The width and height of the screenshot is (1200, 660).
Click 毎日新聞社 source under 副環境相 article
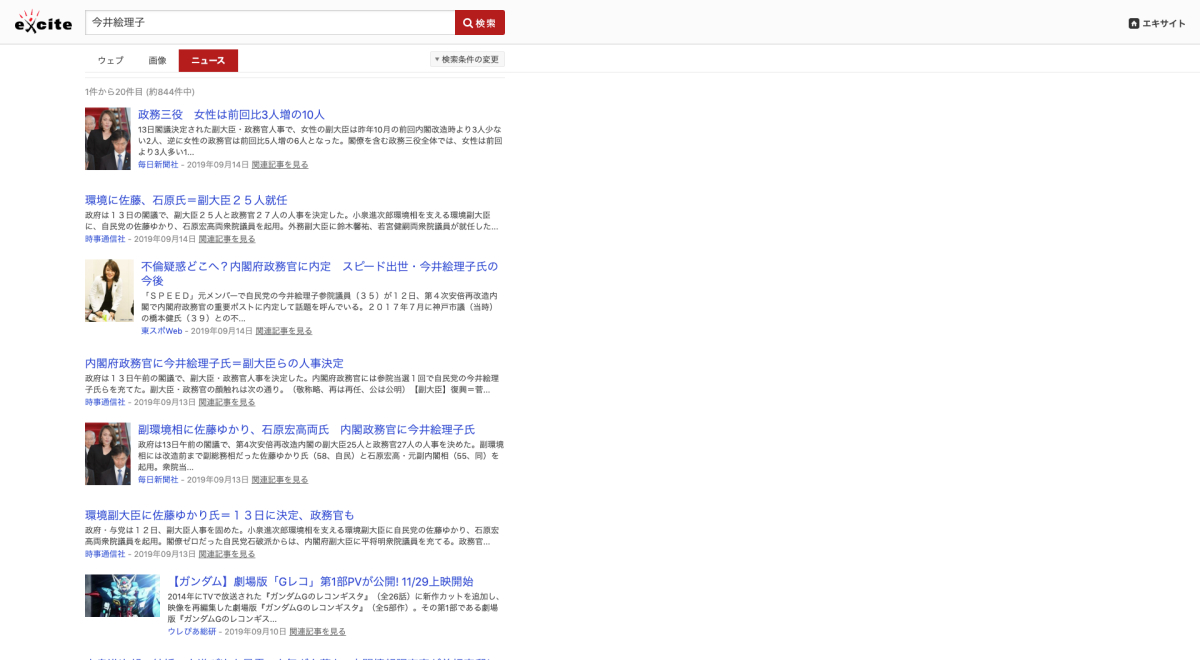158,479
